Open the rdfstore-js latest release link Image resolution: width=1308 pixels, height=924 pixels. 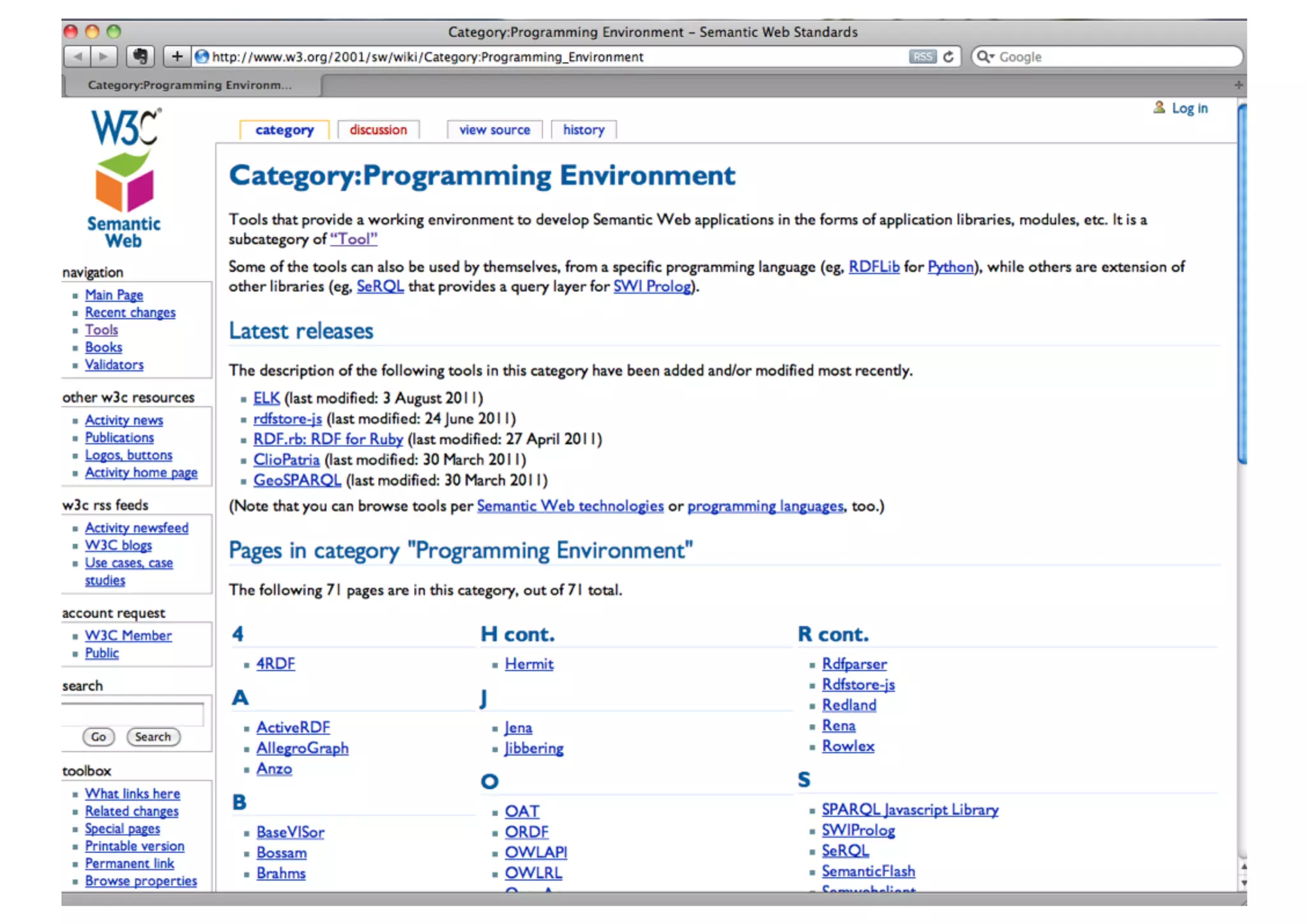point(287,418)
